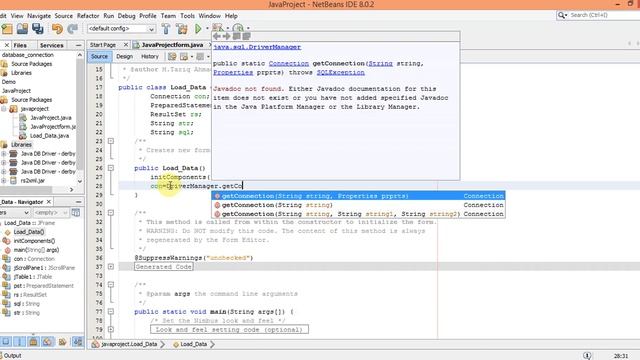
Task: Click the New Project toolbar icon
Action: [x=7, y=29]
